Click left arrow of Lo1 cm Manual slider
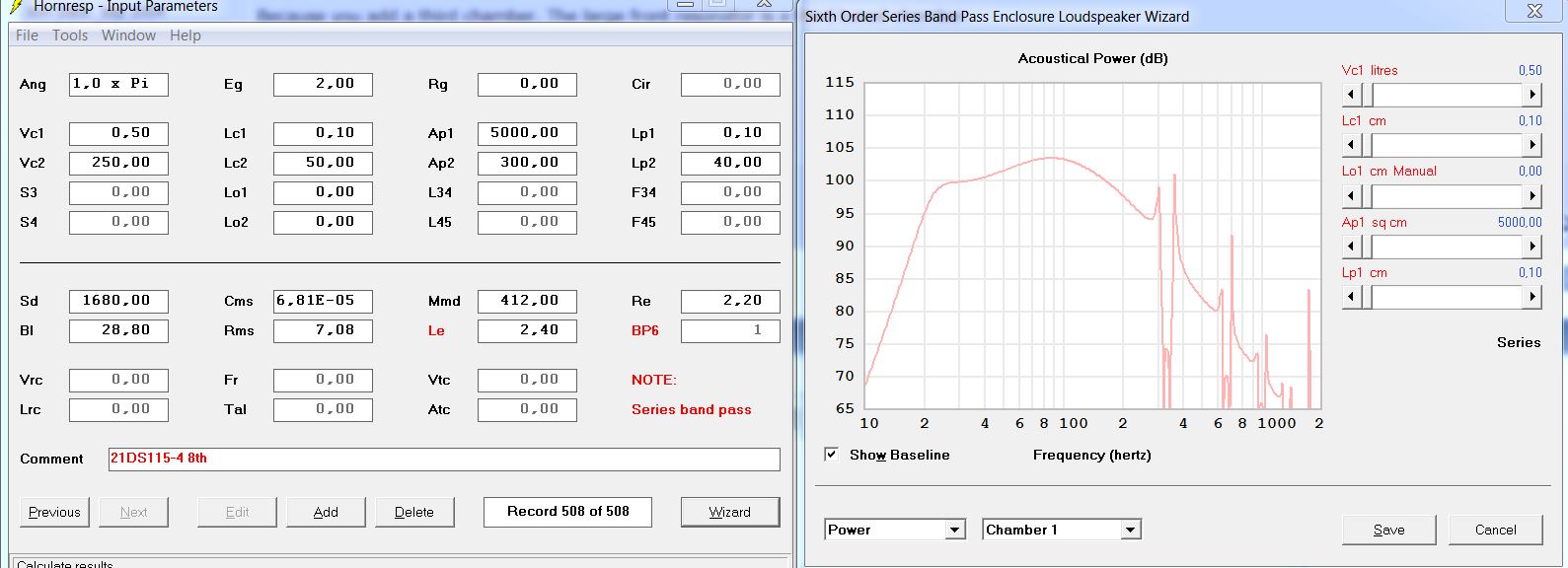This screenshot has width=1568, height=568. (x=1352, y=195)
